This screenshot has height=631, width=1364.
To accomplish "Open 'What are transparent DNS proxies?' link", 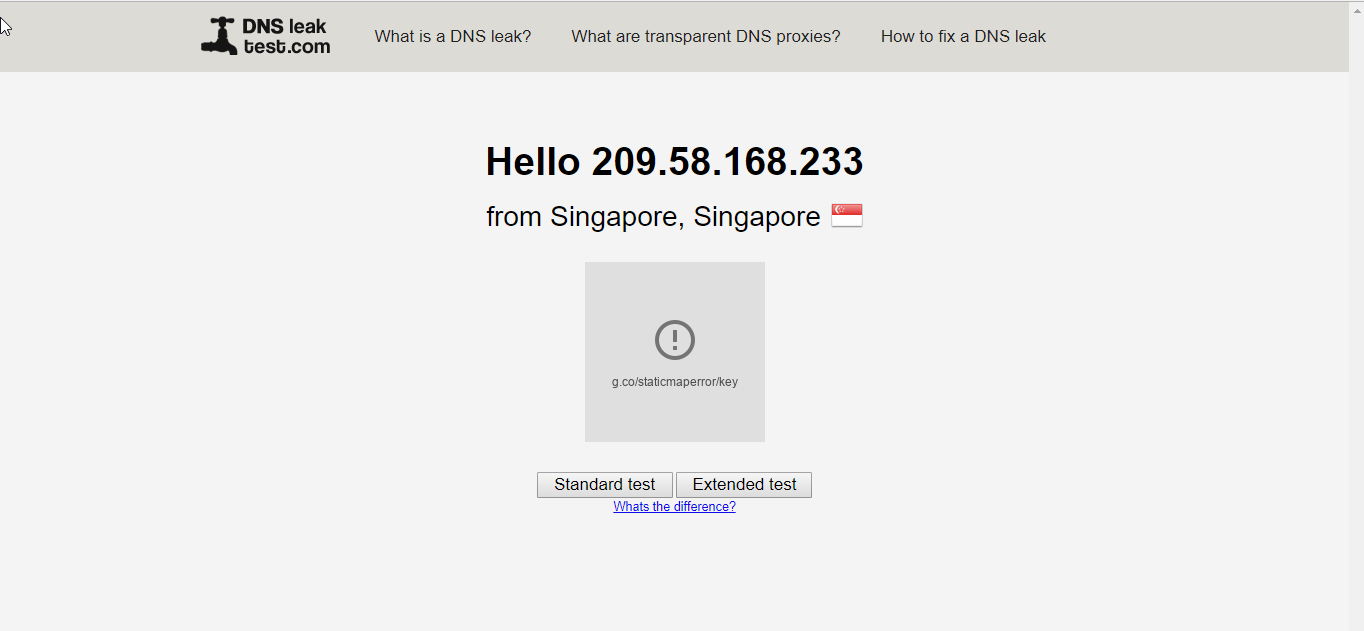I will click(706, 36).
